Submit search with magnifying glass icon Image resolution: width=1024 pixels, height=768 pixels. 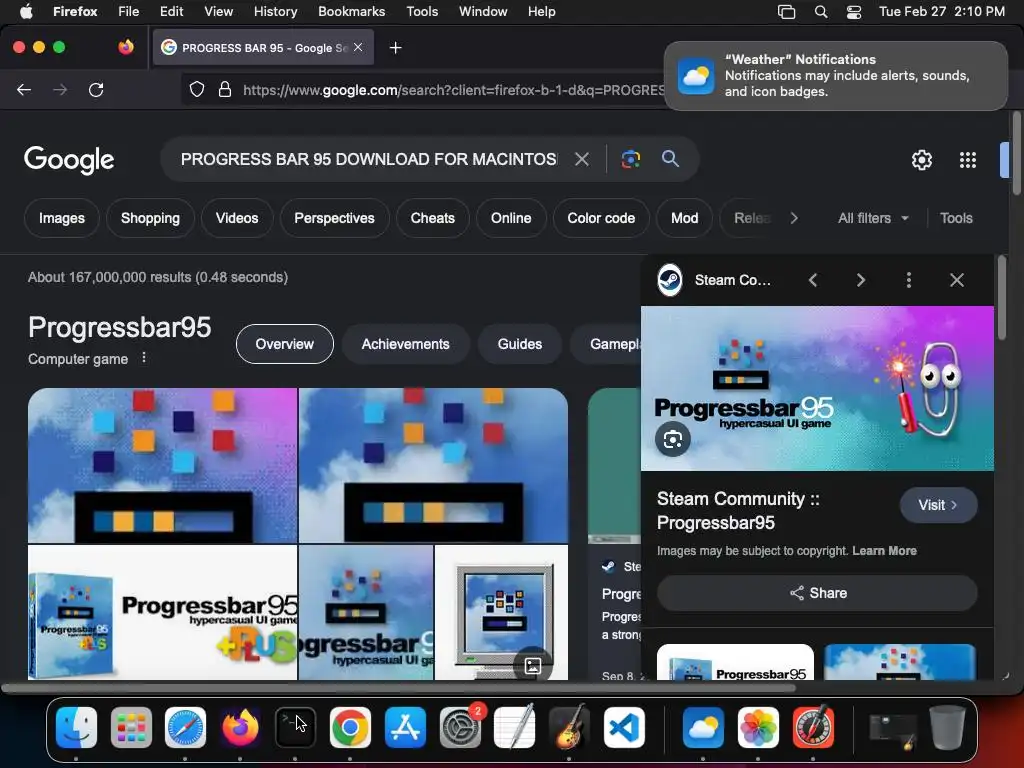[x=670, y=158]
